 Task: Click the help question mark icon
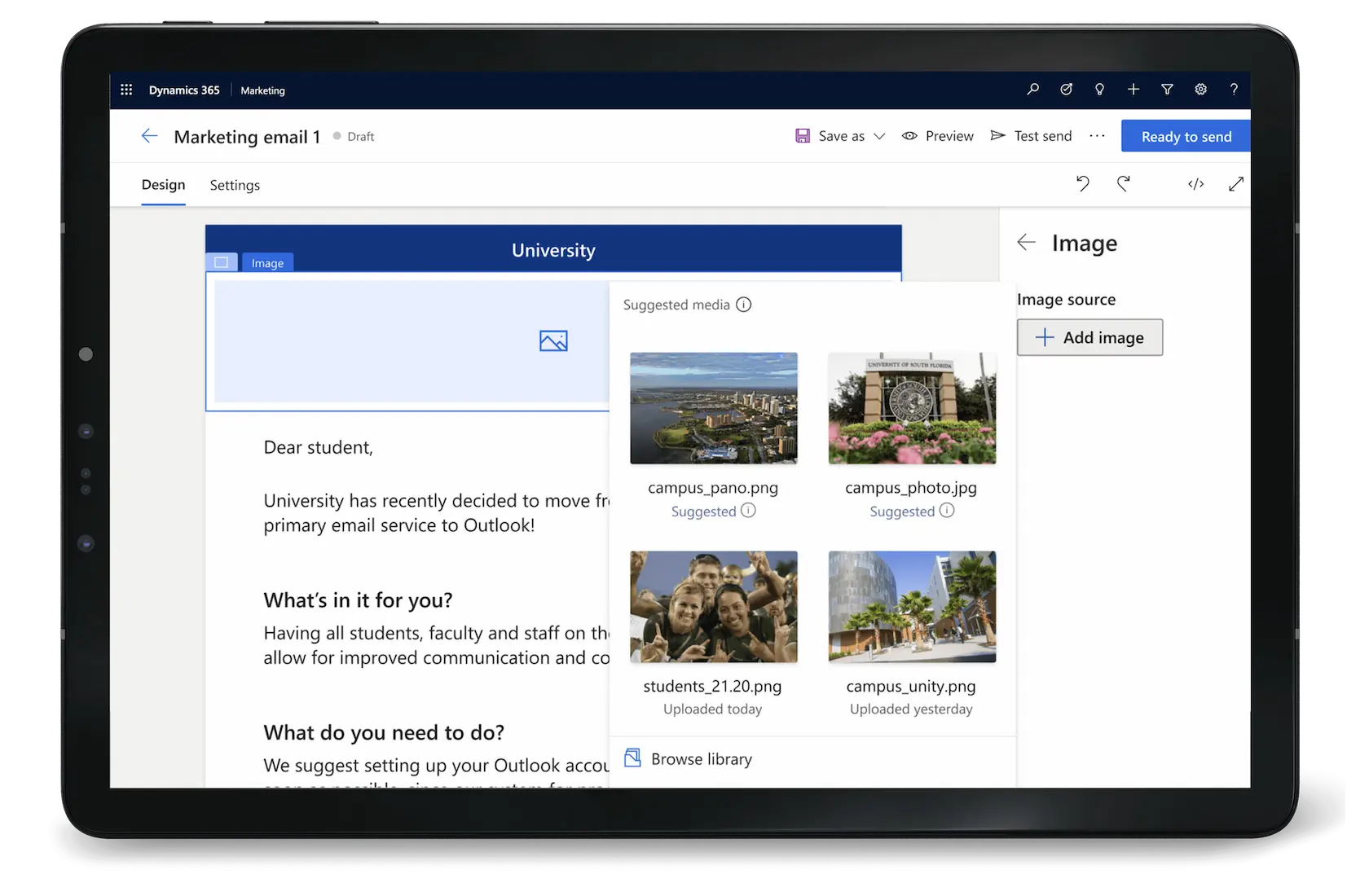tap(1234, 90)
